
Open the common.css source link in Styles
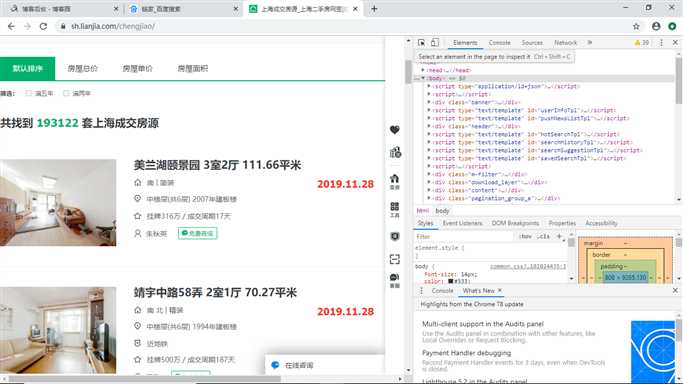[x=527, y=266]
